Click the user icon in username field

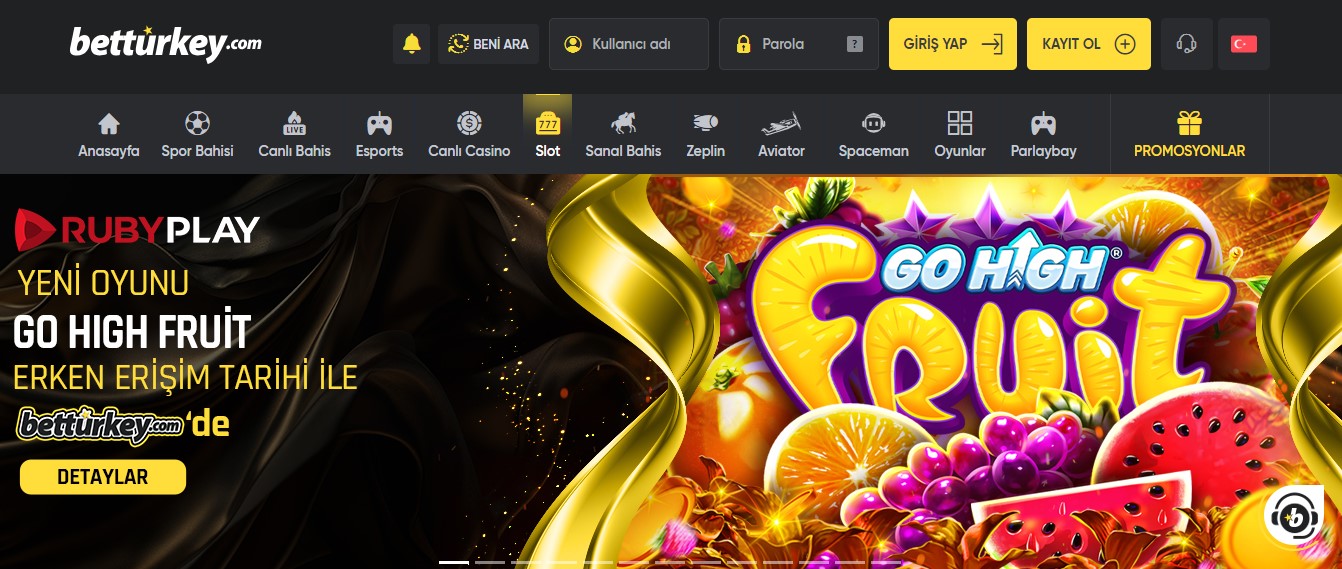(573, 44)
